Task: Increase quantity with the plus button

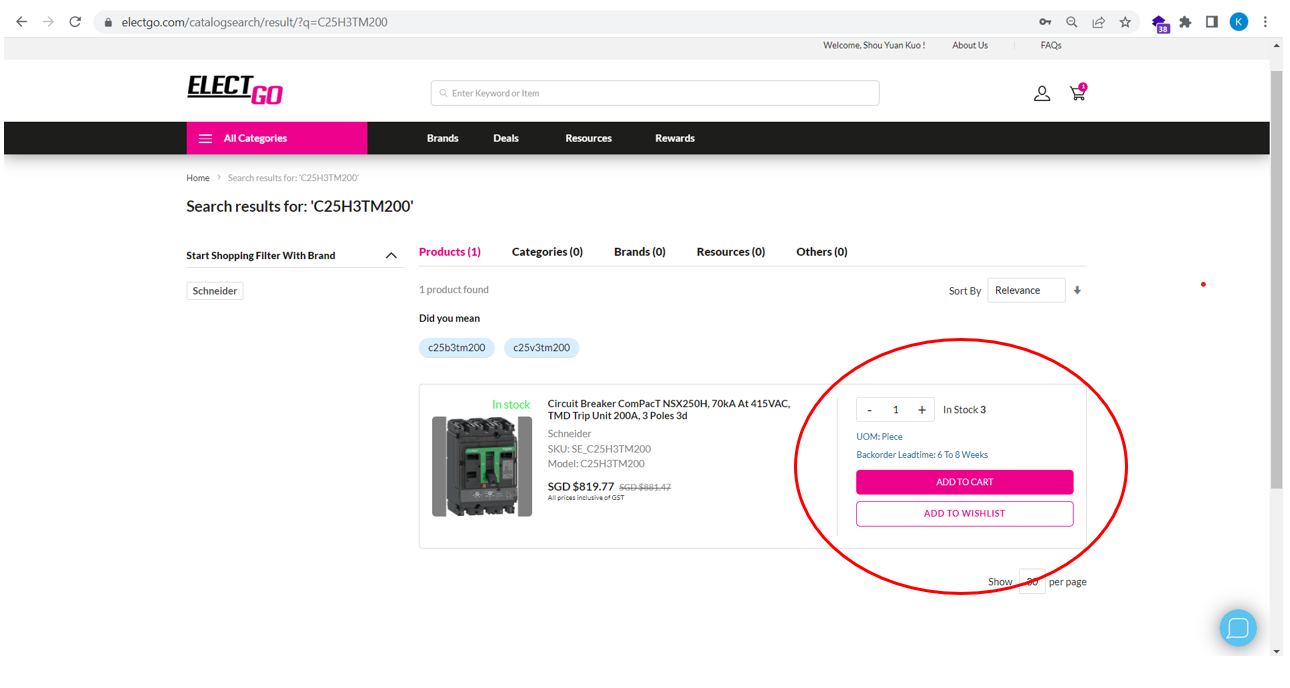Action: (x=922, y=410)
